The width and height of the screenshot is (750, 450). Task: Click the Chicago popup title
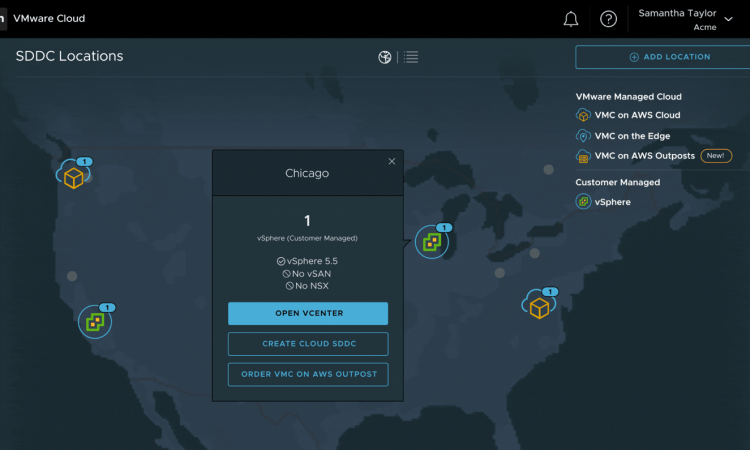click(307, 173)
